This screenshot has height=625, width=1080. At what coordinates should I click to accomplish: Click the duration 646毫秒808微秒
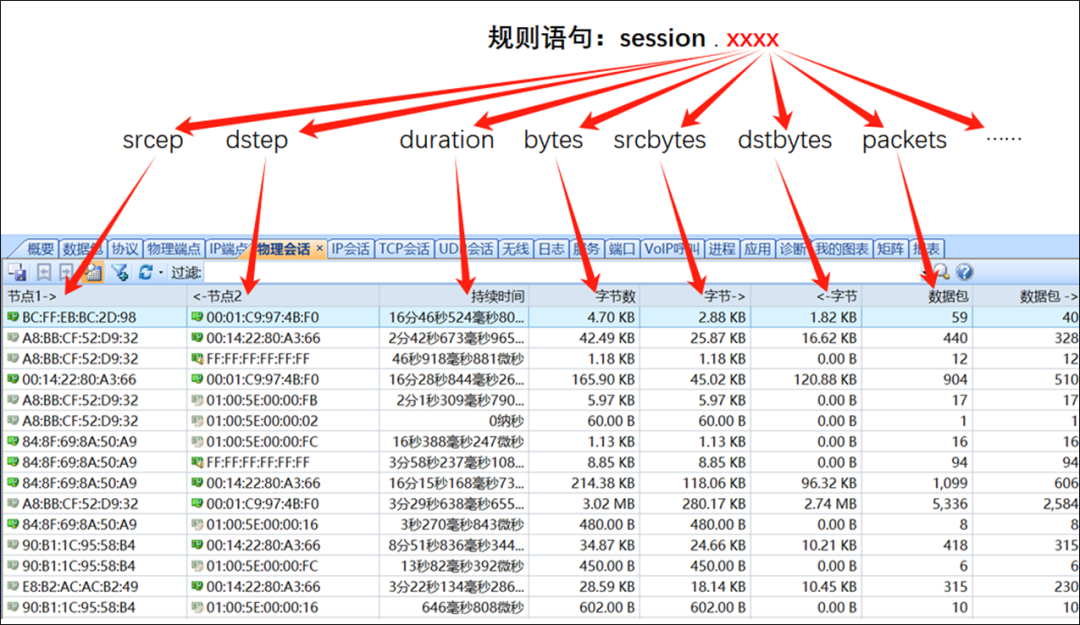click(x=472, y=607)
